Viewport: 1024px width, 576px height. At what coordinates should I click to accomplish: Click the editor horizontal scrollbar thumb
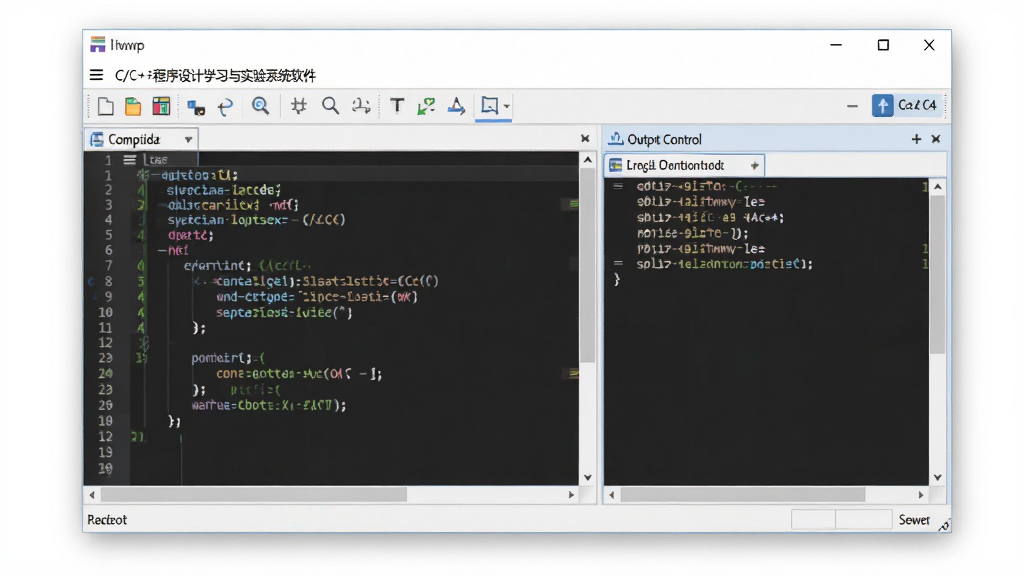(x=253, y=495)
